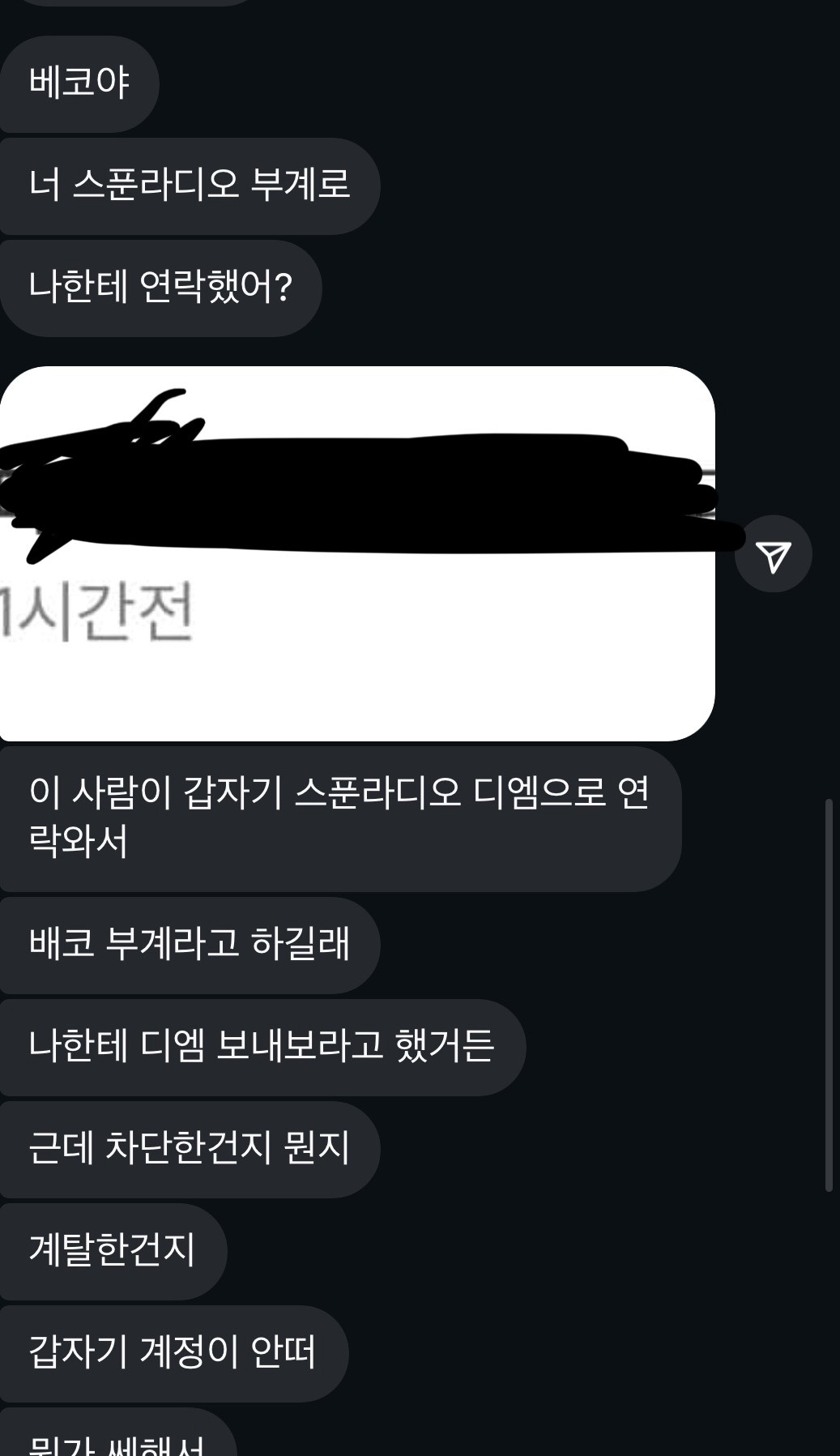Select the message starting '이 사람이 갑자기'
This screenshot has width=840, height=1456.
340,818
